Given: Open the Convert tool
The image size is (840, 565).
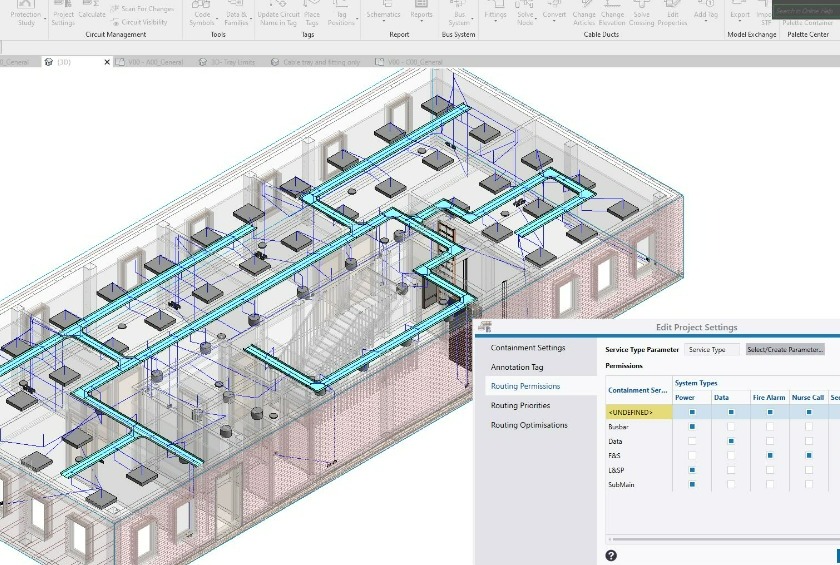Looking at the screenshot, I should [554, 10].
